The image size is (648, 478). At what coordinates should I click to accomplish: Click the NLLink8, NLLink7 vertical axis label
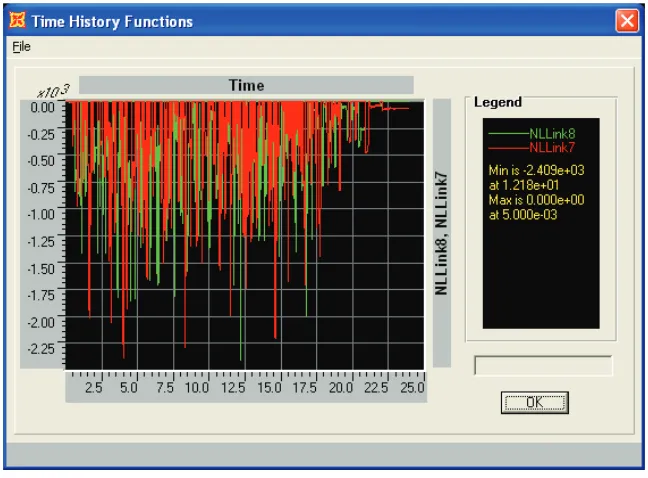[x=441, y=233]
